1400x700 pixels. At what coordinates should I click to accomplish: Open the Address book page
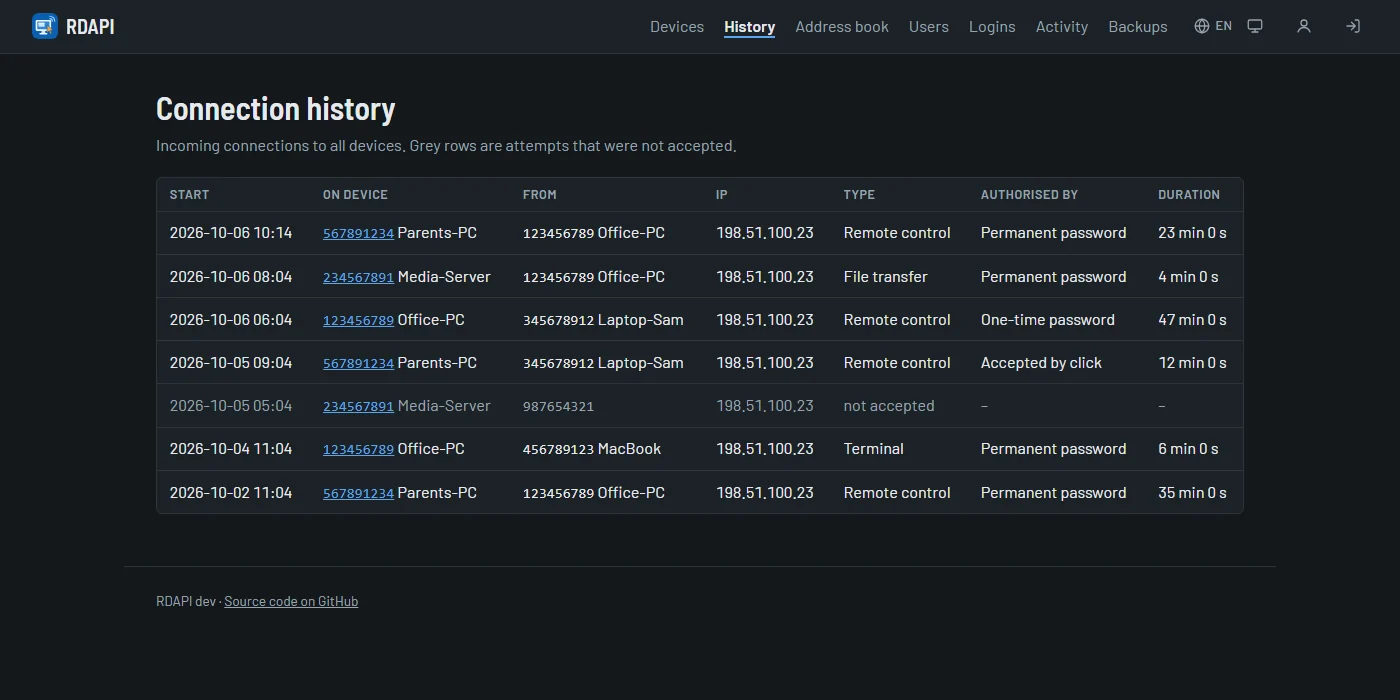click(842, 27)
